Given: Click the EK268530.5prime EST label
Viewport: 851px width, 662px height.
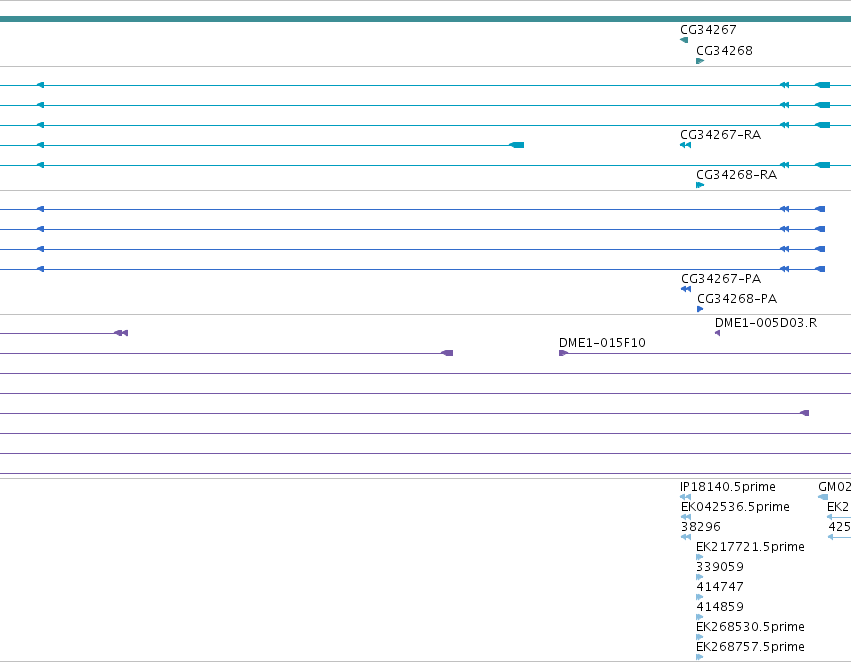Looking at the screenshot, I should click(750, 627).
